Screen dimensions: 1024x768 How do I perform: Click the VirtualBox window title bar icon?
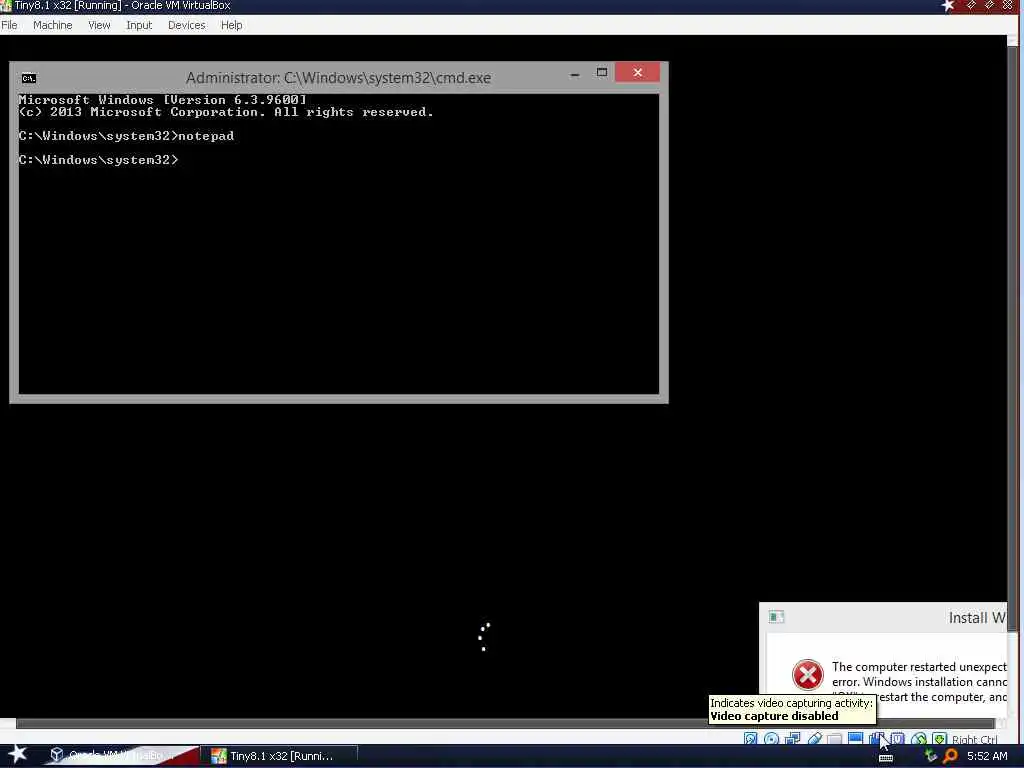point(6,6)
